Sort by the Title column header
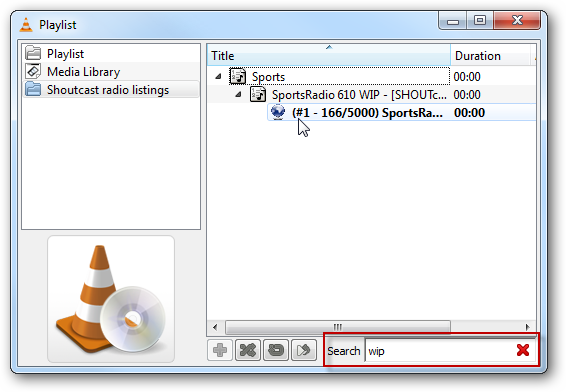 click(x=329, y=56)
